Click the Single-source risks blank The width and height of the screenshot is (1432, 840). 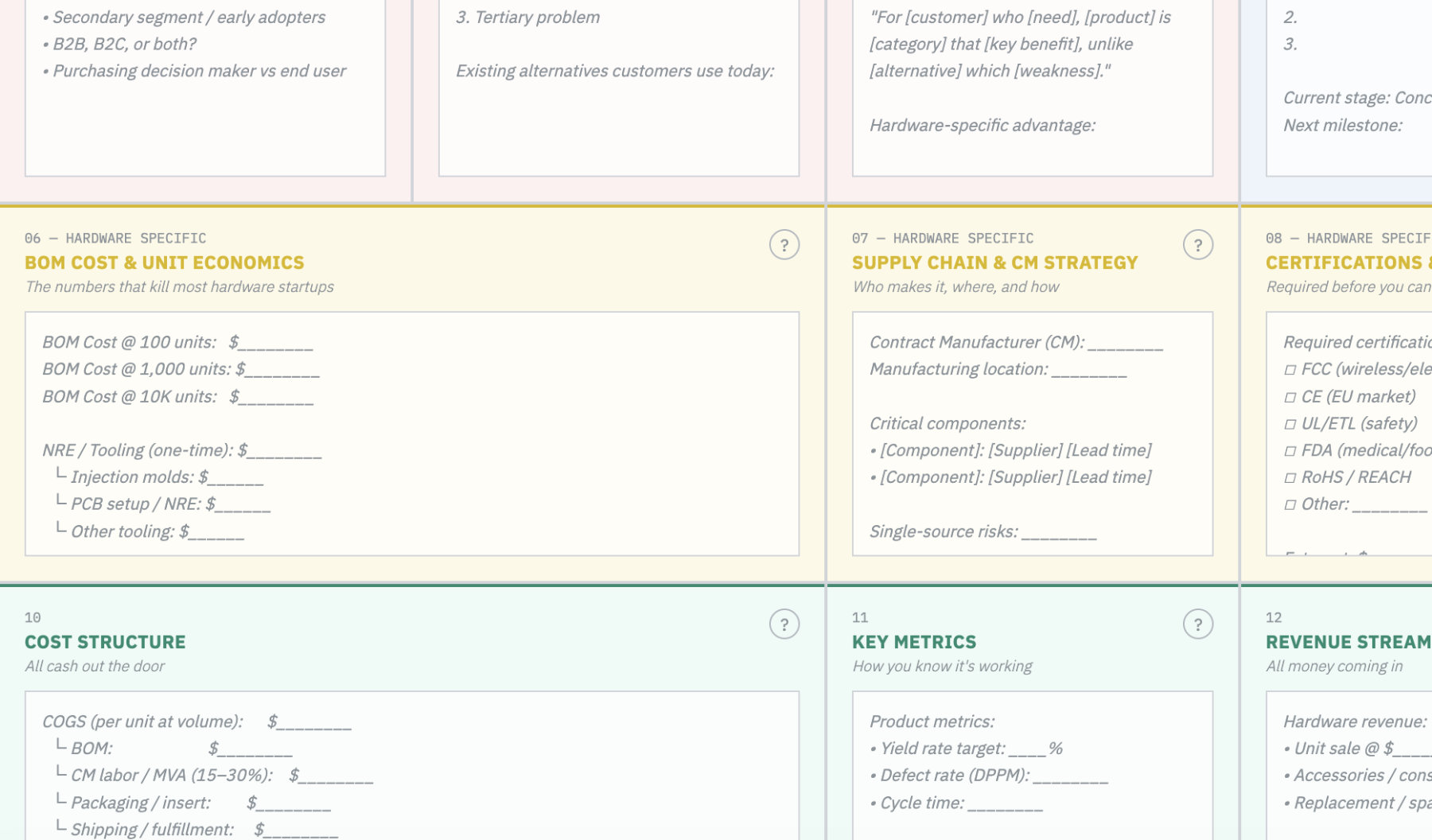pos(1059,532)
